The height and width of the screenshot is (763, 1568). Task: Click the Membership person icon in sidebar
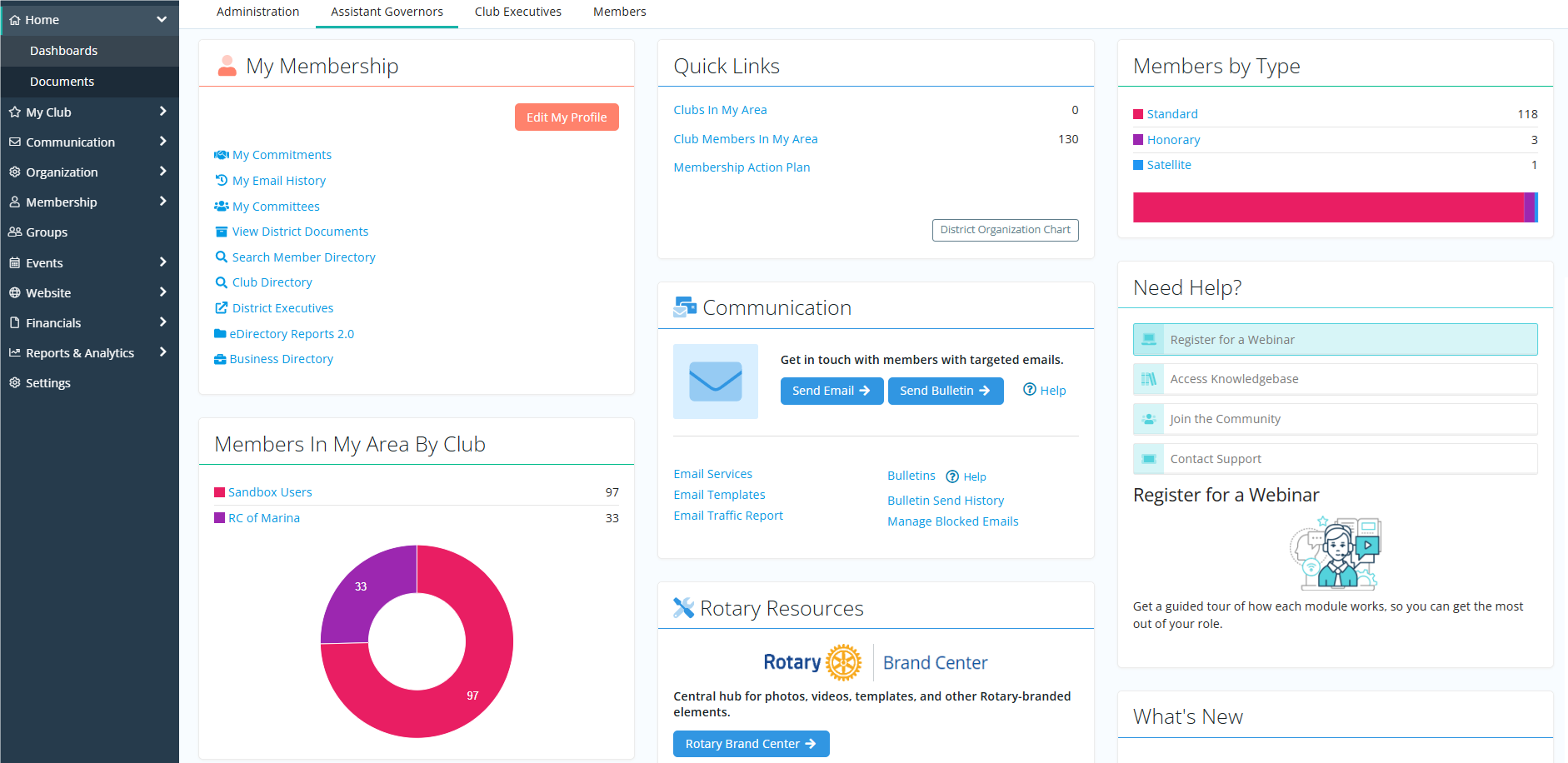click(15, 202)
